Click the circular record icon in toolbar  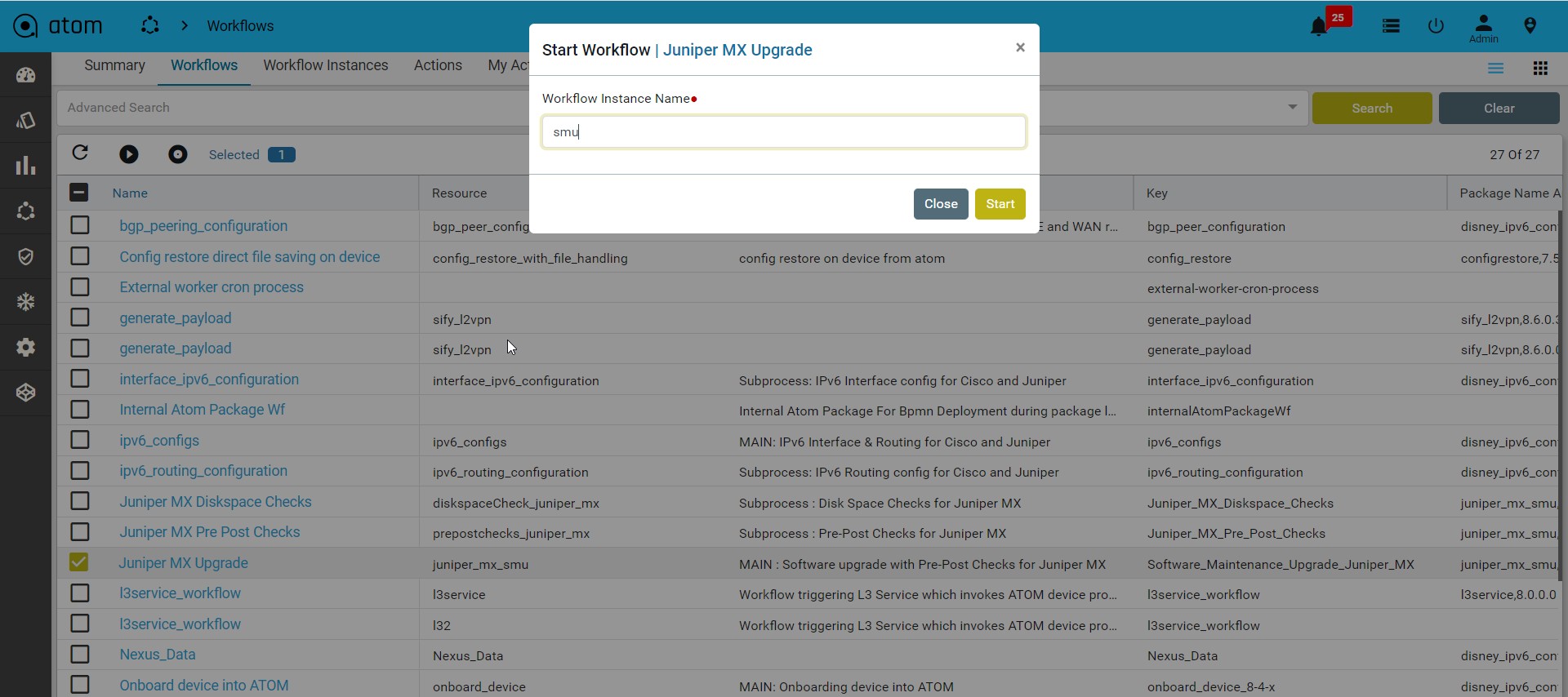178,154
